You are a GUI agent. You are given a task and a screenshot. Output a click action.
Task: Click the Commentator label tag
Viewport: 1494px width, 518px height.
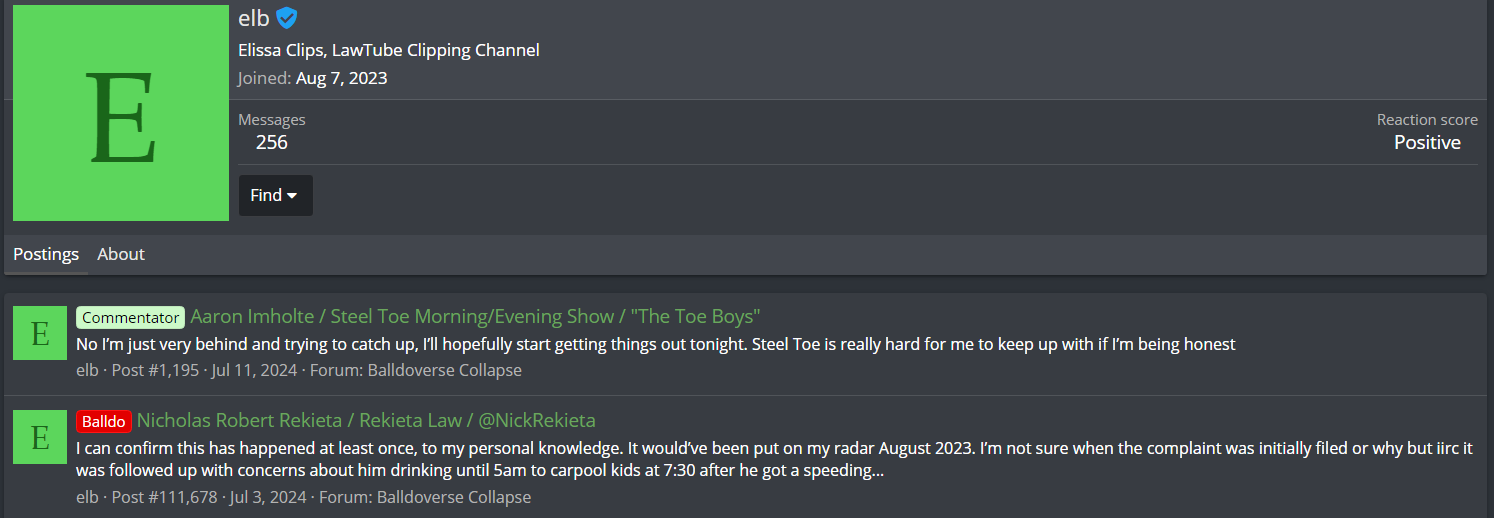(x=130, y=318)
